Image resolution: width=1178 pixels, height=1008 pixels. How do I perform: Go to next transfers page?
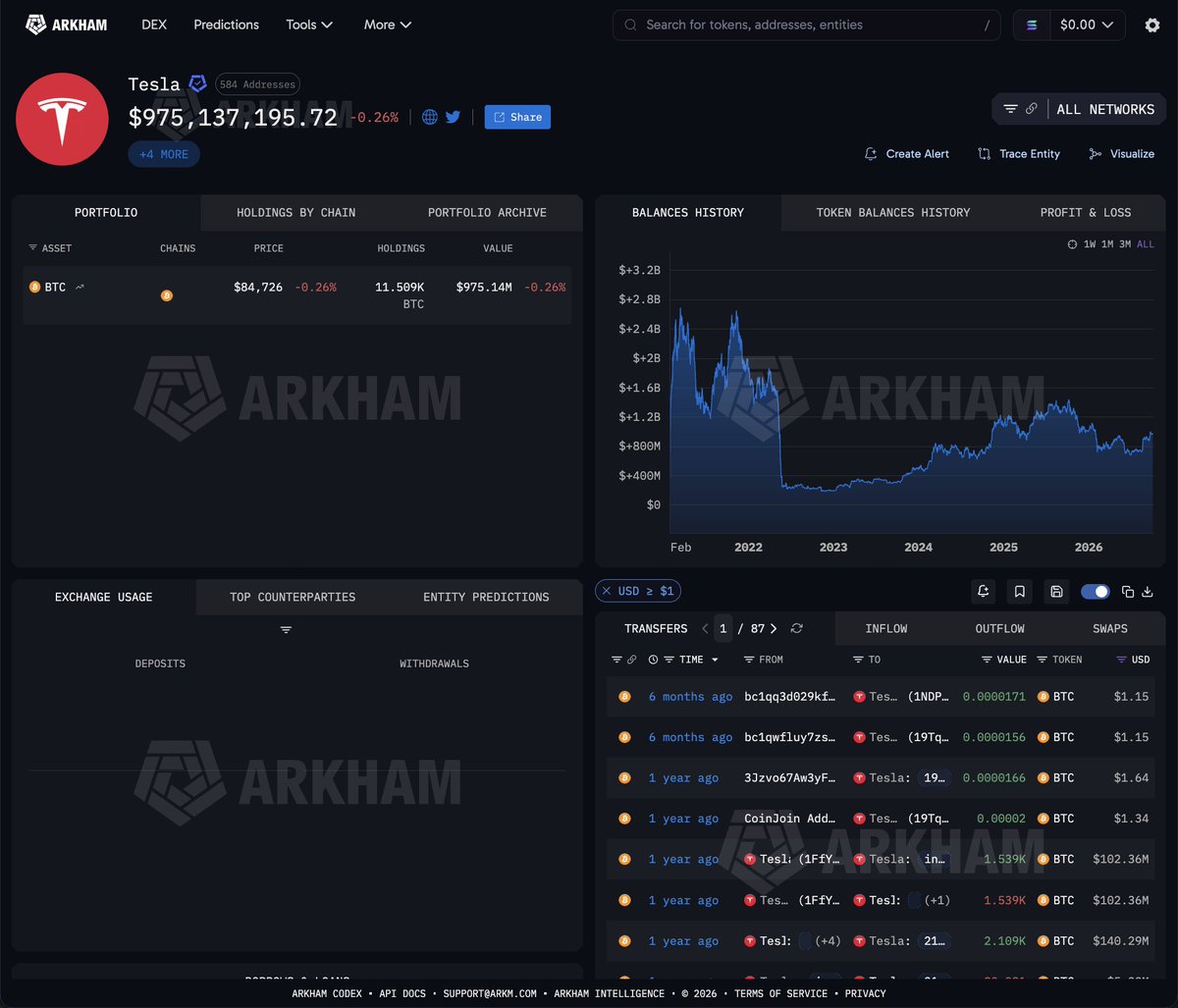(x=774, y=628)
